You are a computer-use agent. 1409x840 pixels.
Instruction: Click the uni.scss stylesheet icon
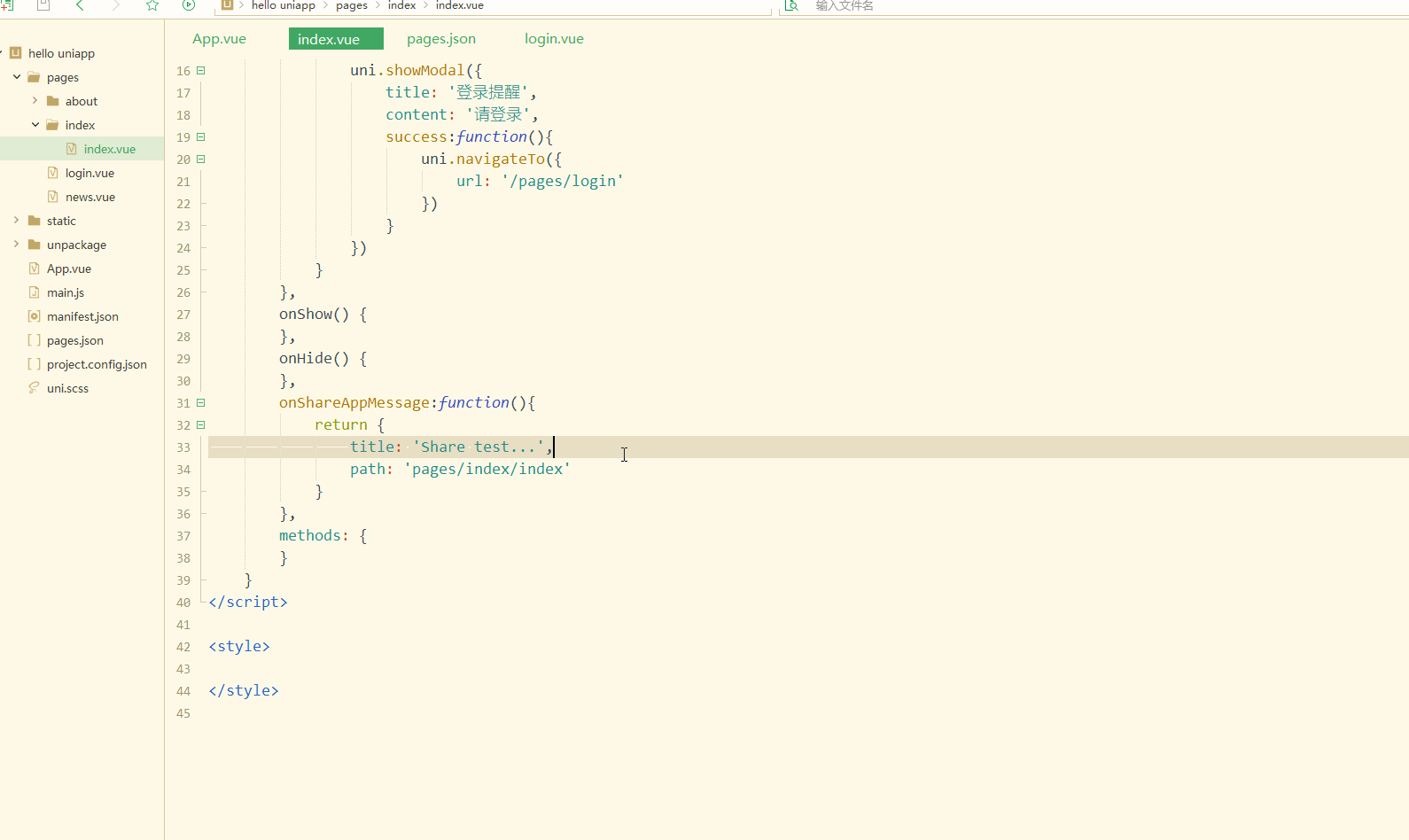coord(35,388)
